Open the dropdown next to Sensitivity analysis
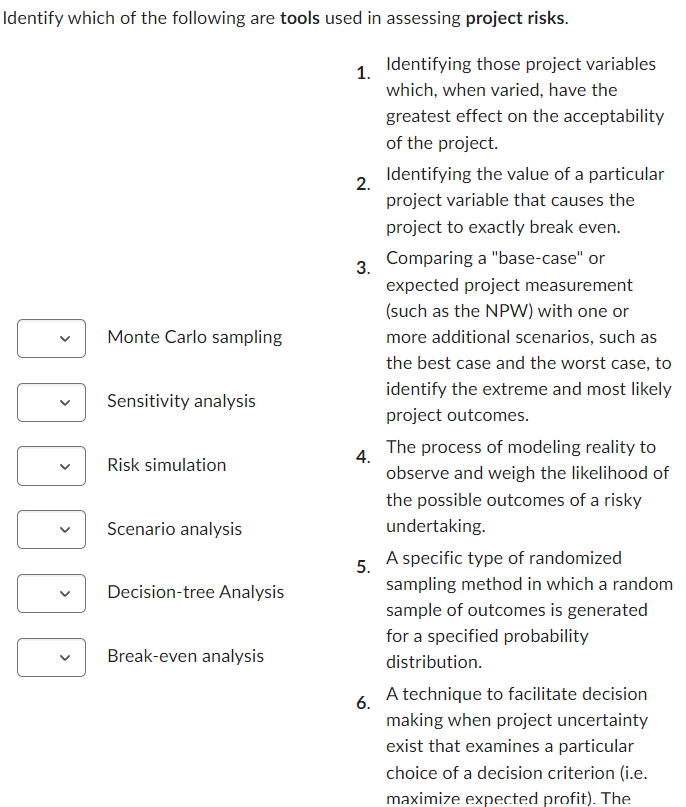Screen dimensions: 686x807 point(51,402)
